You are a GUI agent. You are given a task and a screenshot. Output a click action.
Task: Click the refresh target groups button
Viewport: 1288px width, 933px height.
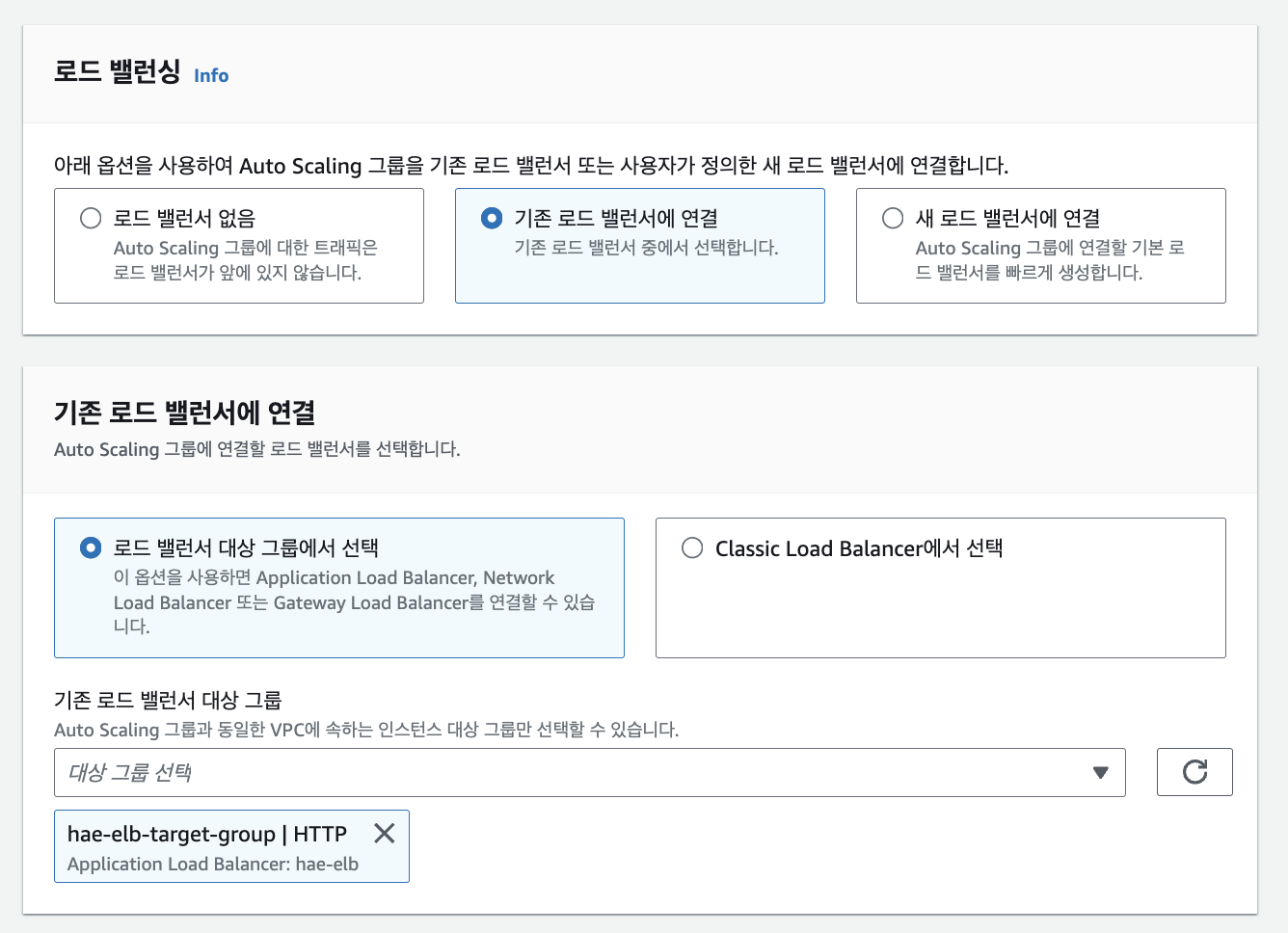[1194, 772]
